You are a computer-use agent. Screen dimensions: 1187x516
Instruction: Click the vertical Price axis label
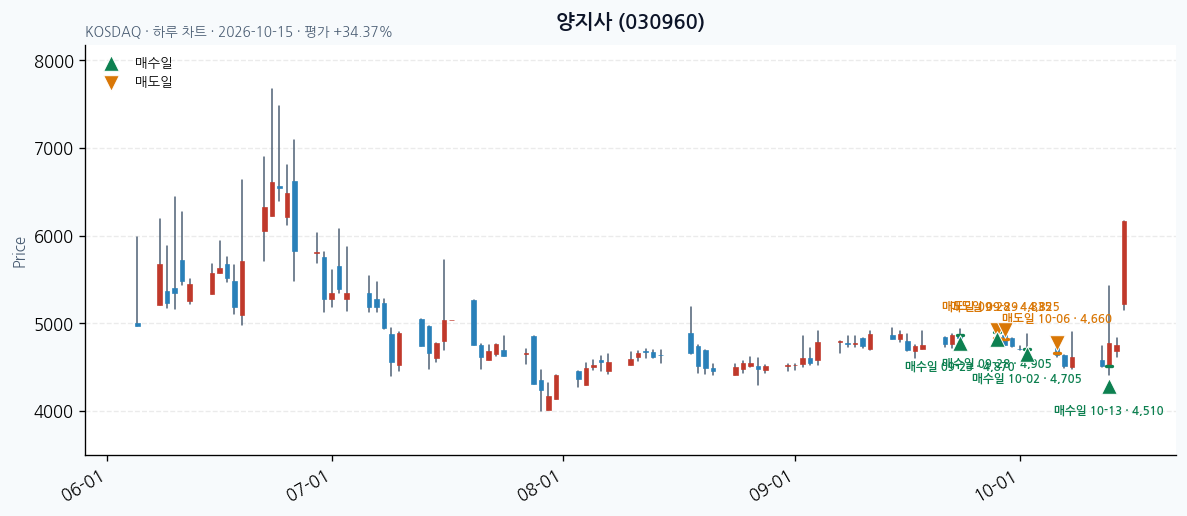point(20,252)
